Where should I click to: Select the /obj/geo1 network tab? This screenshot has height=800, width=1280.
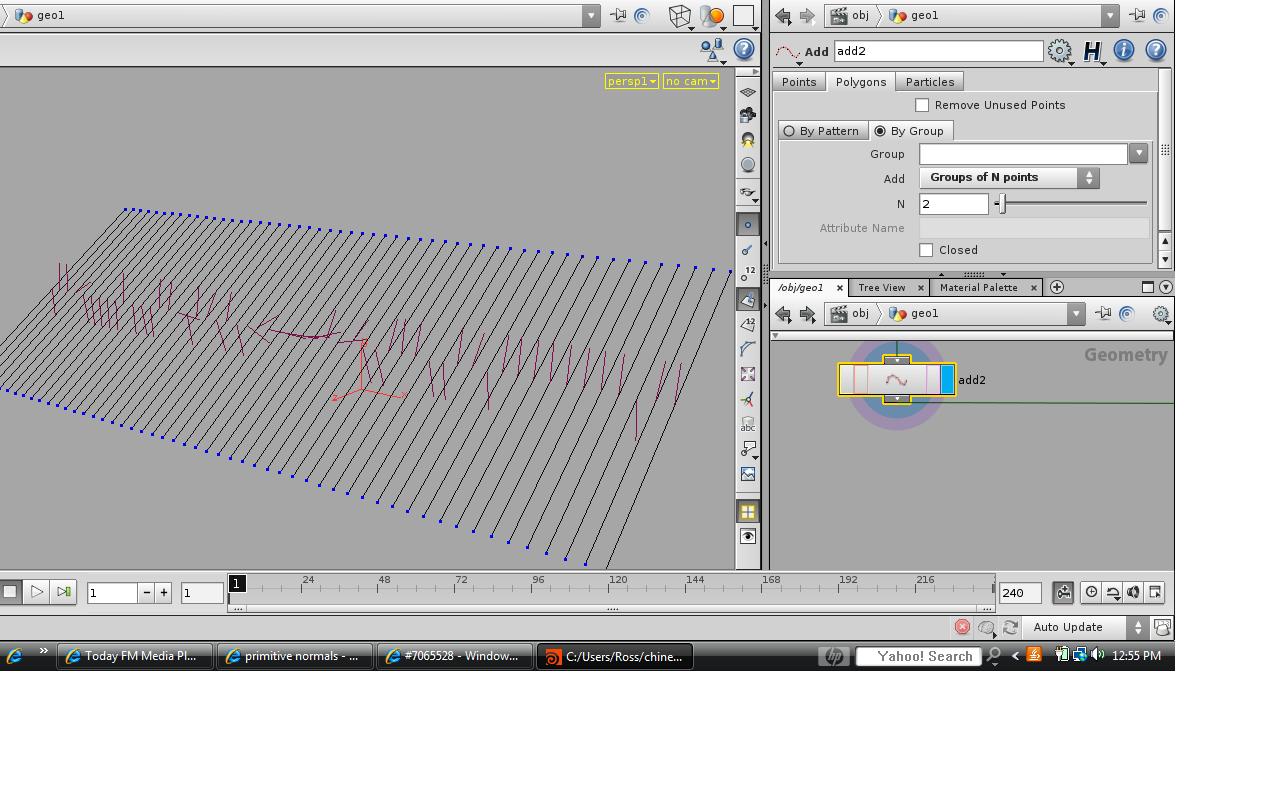tap(801, 288)
